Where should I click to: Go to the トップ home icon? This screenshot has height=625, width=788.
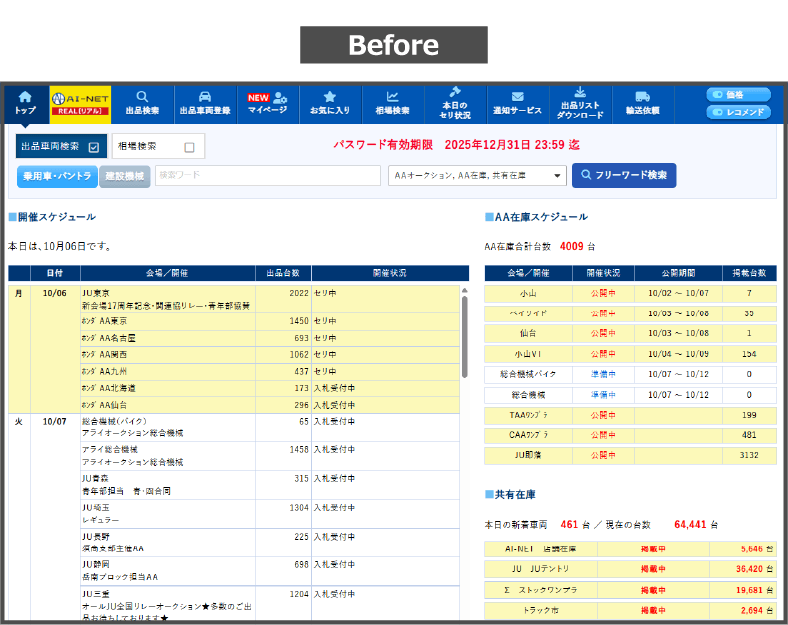tap(25, 97)
